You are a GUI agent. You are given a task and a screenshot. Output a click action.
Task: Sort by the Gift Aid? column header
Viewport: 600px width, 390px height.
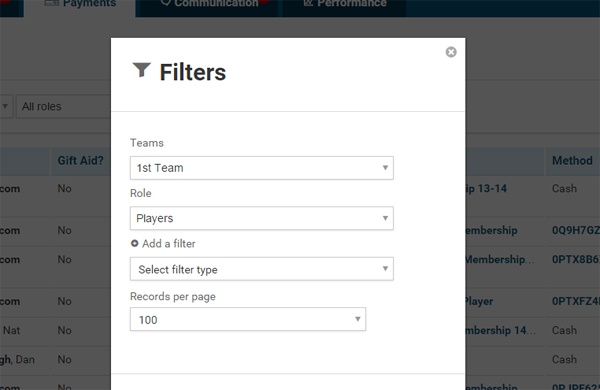(80, 160)
